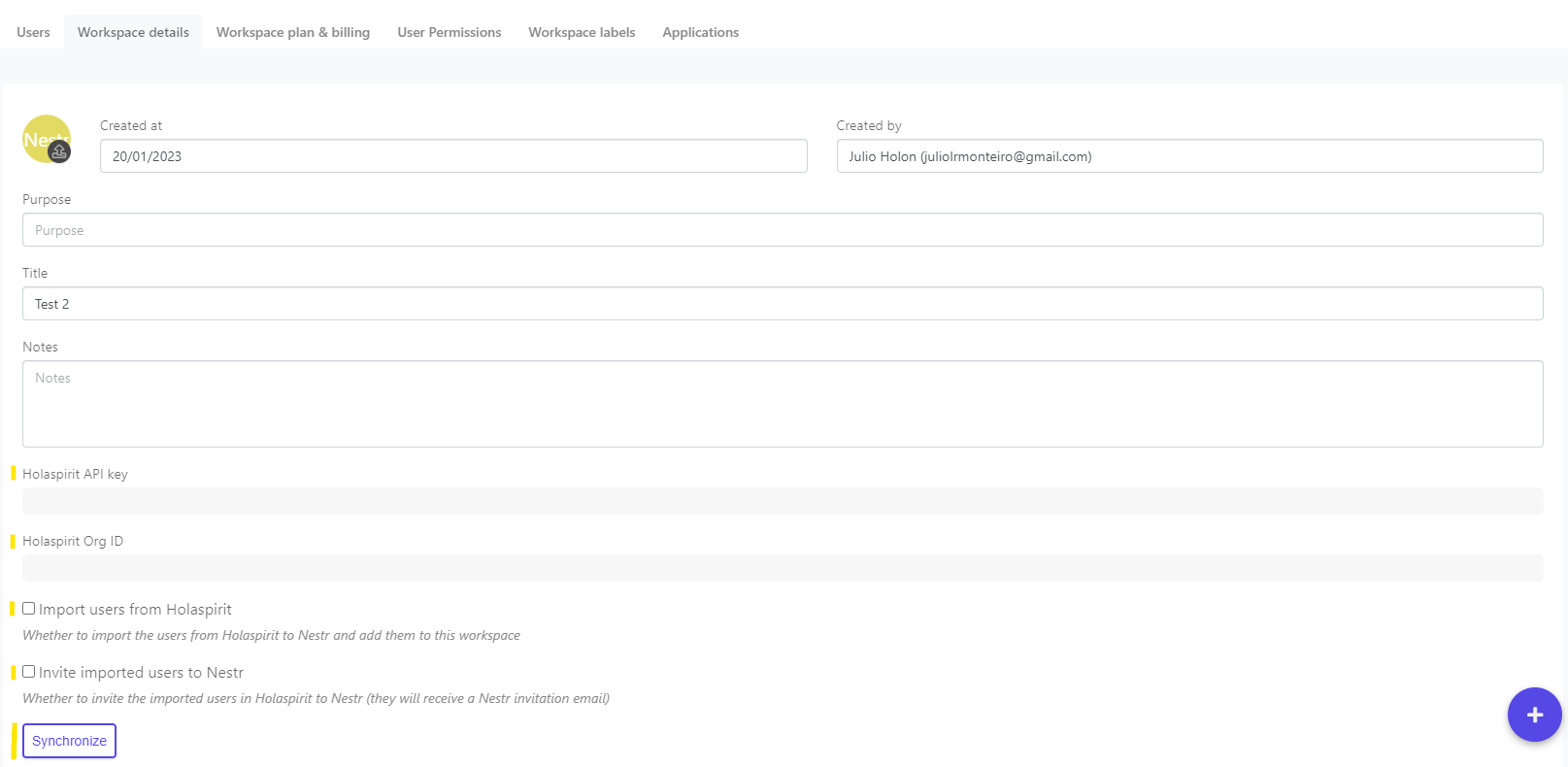Select the Workspace details tab
Viewport: 1568px width, 767px height.
(x=133, y=32)
